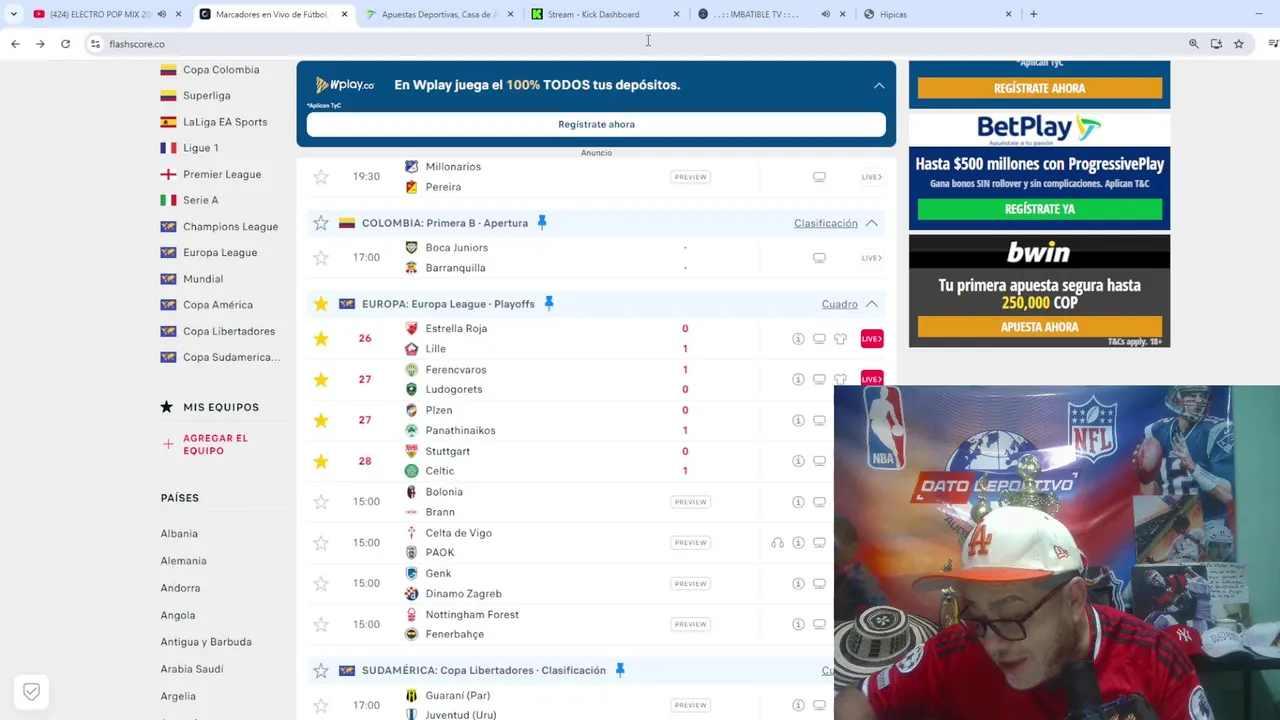The height and width of the screenshot is (720, 1280).
Task: Collapse Primera B section with chevron
Action: click(872, 223)
